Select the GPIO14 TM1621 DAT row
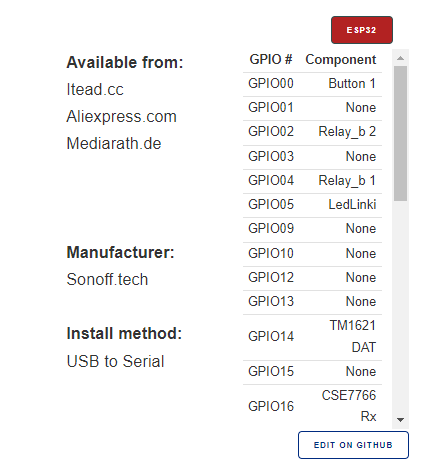 [x=312, y=337]
